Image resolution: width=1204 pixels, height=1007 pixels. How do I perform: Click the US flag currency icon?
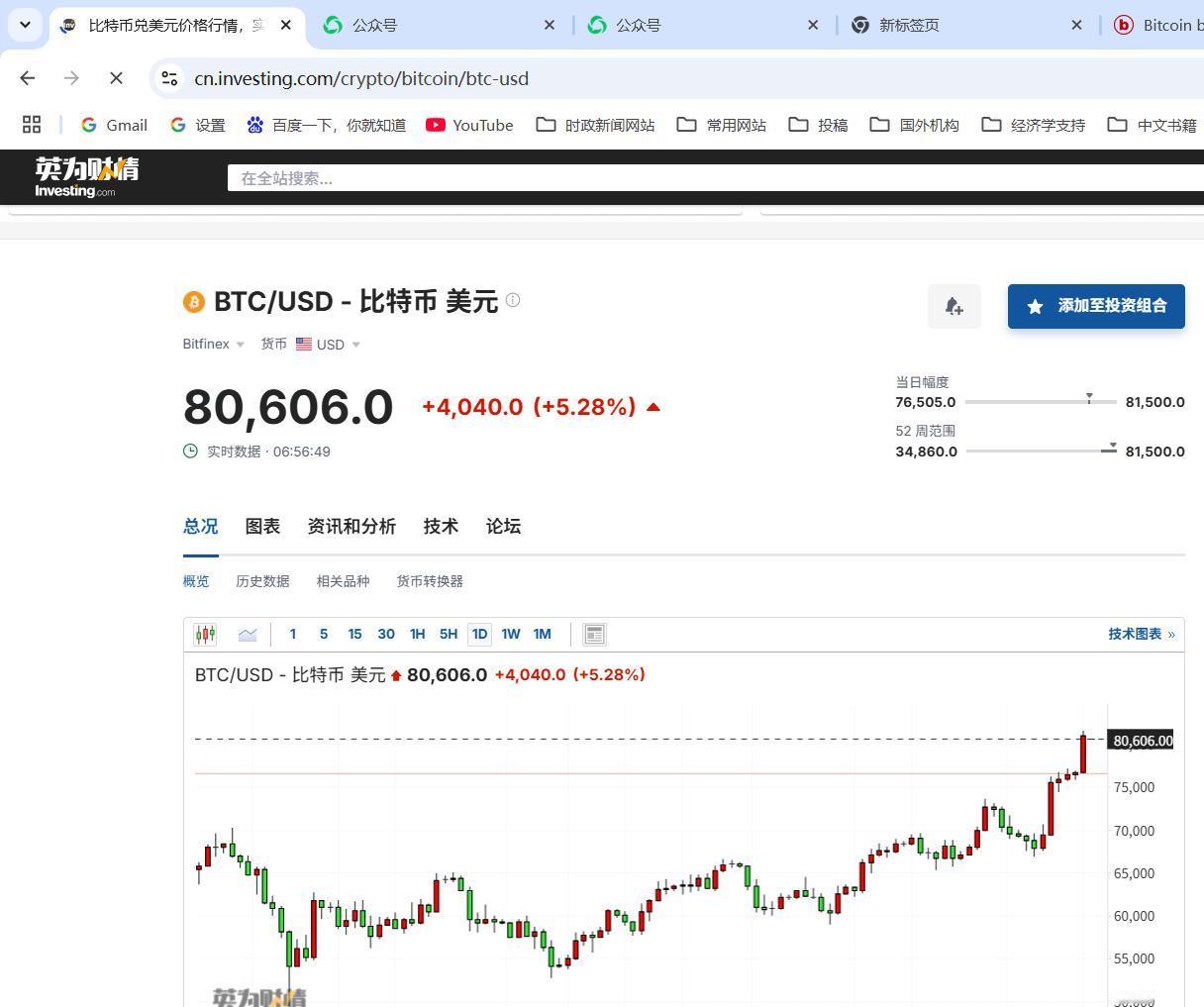point(304,344)
